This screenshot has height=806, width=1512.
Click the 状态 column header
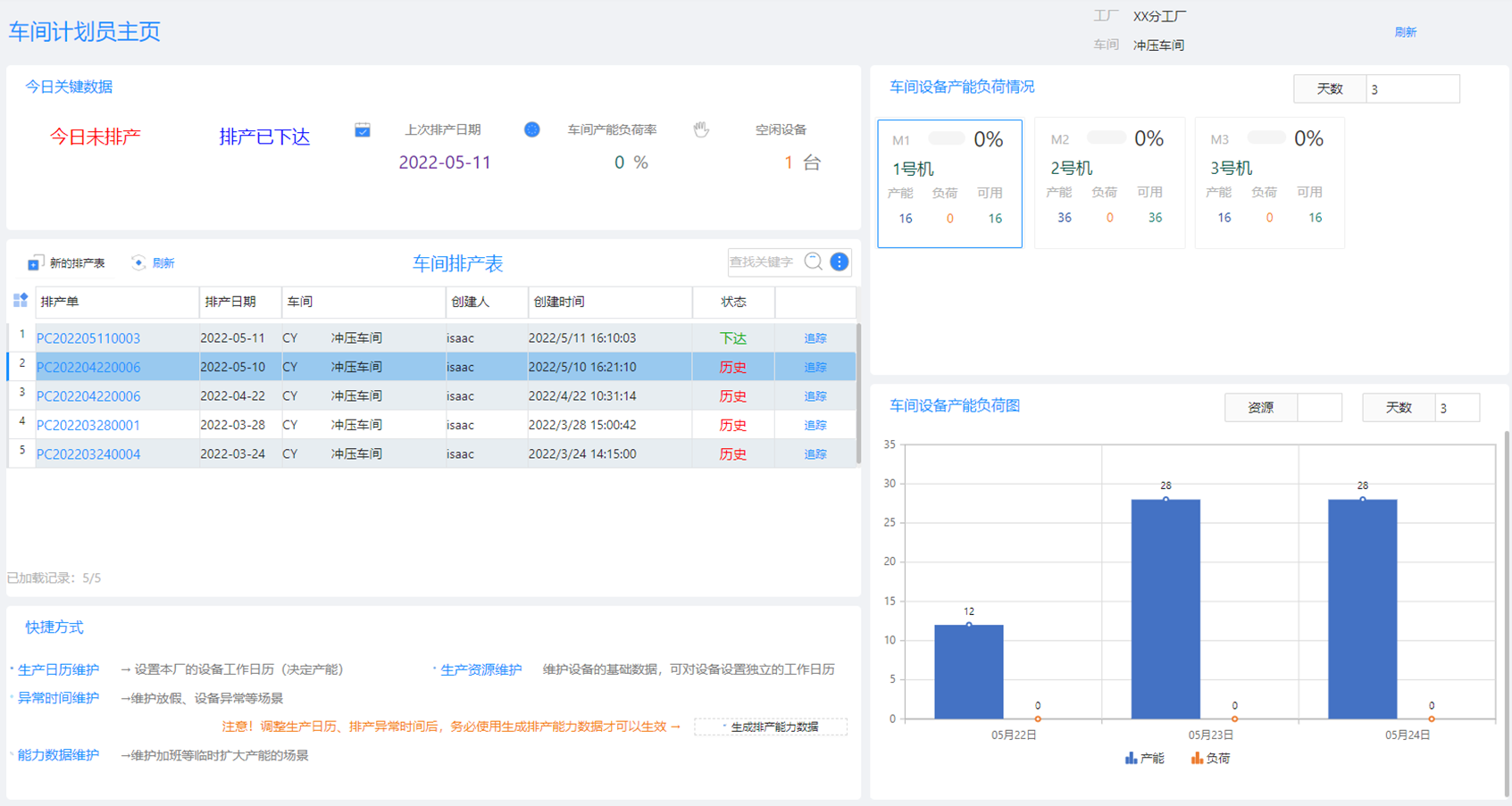tap(733, 302)
